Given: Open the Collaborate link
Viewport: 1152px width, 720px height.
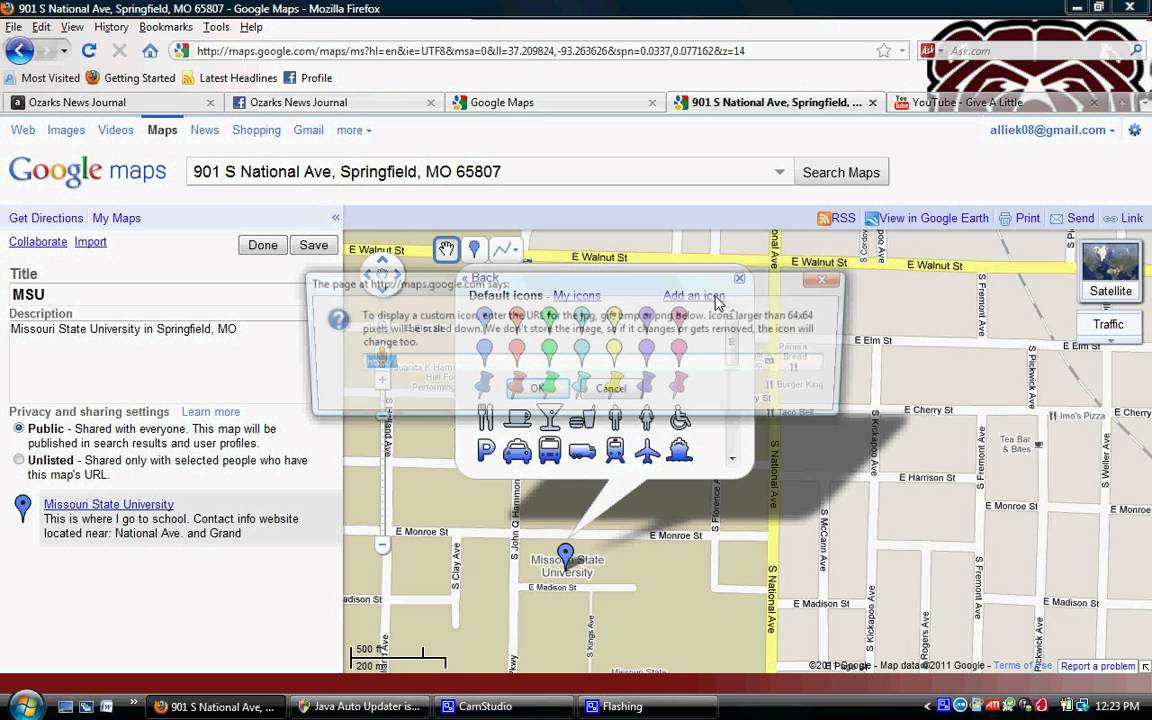Looking at the screenshot, I should (x=37, y=242).
